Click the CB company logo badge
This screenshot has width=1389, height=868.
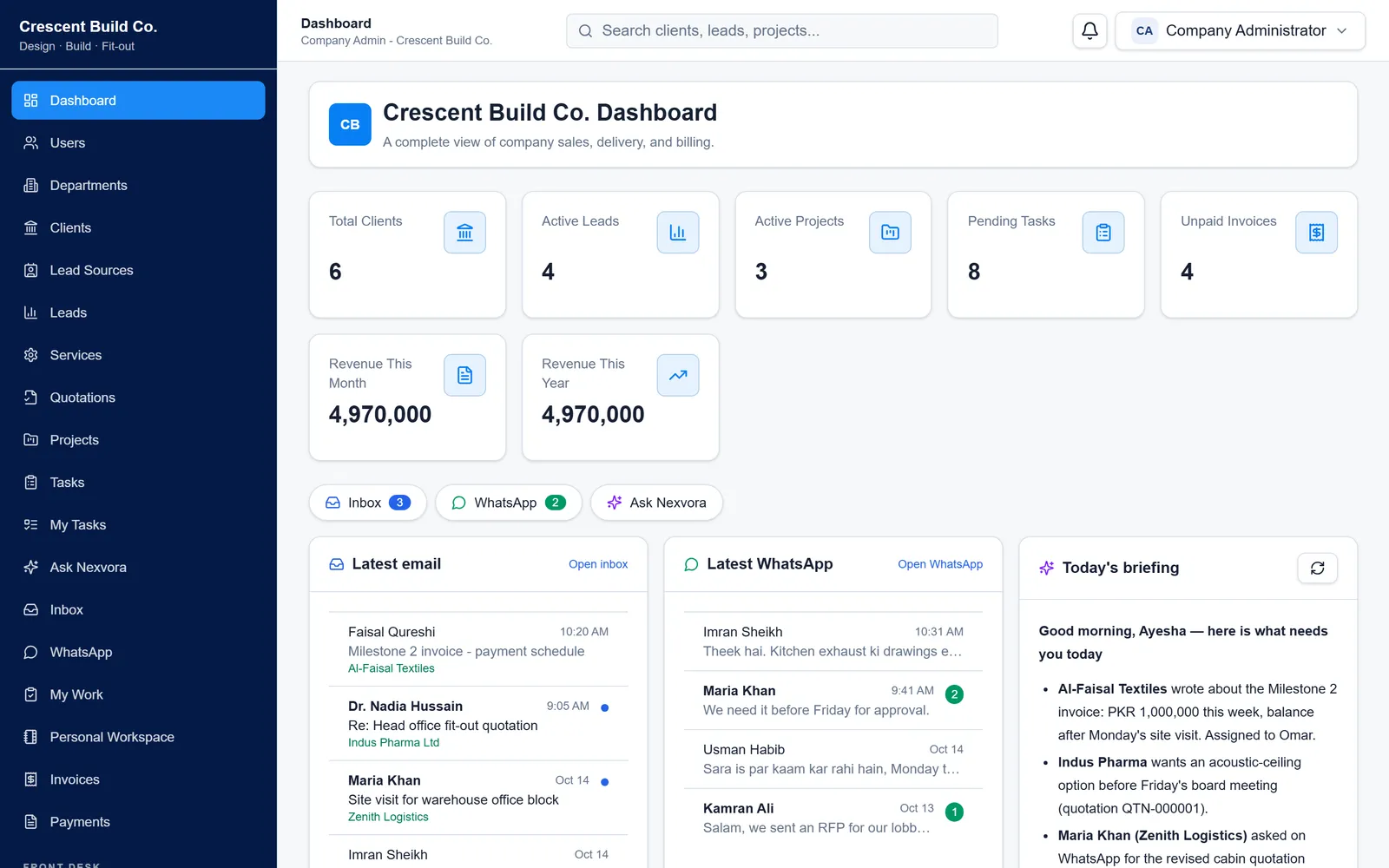point(350,124)
